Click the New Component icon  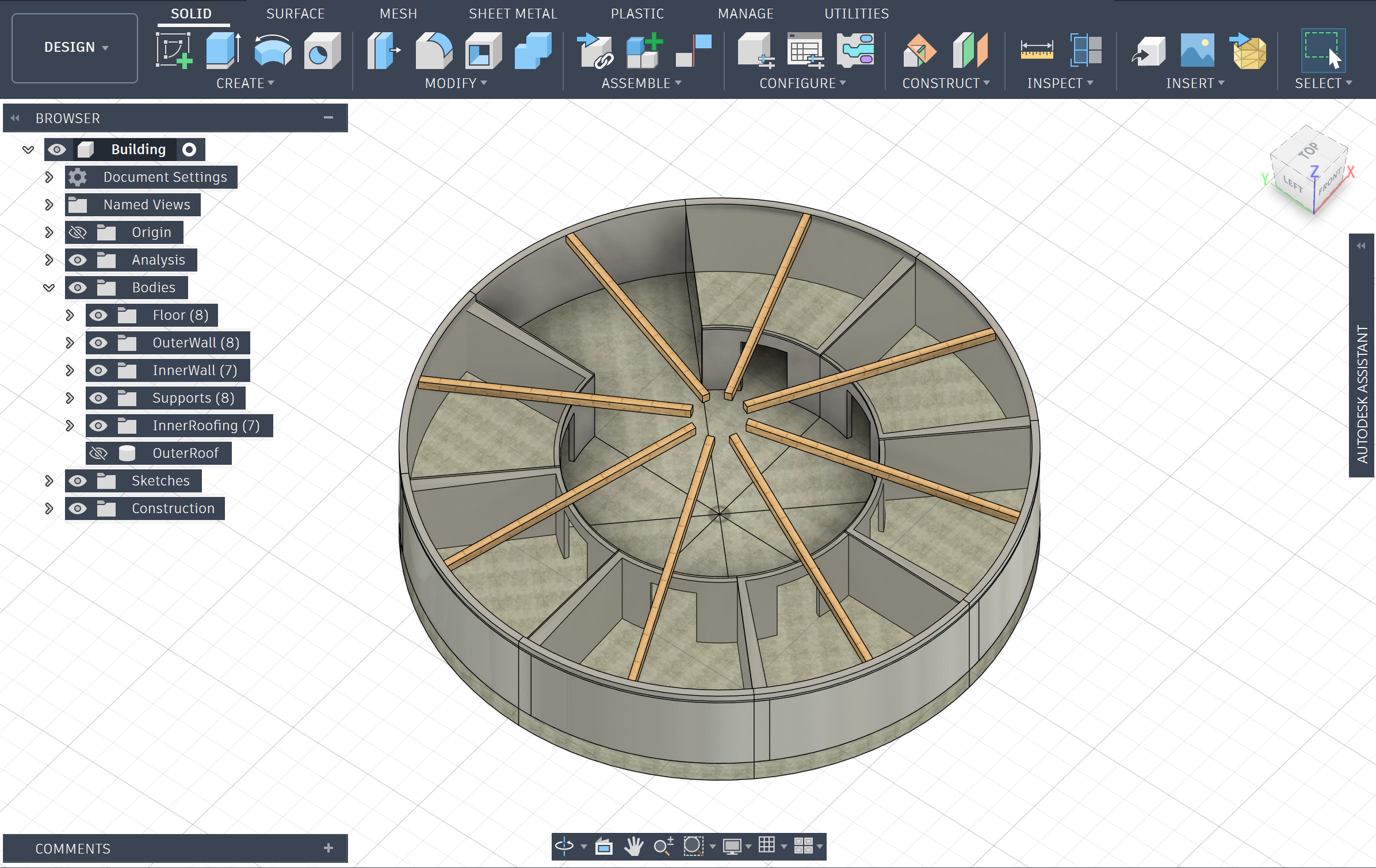[645, 51]
